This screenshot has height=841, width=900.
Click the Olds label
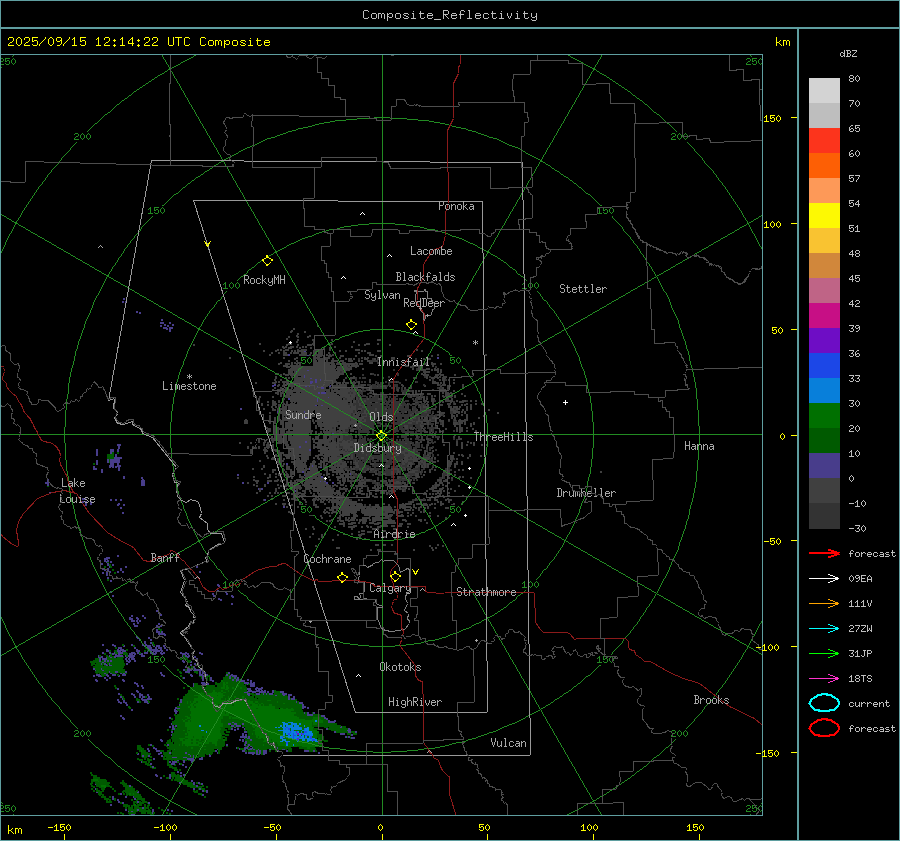pyautogui.click(x=381, y=417)
